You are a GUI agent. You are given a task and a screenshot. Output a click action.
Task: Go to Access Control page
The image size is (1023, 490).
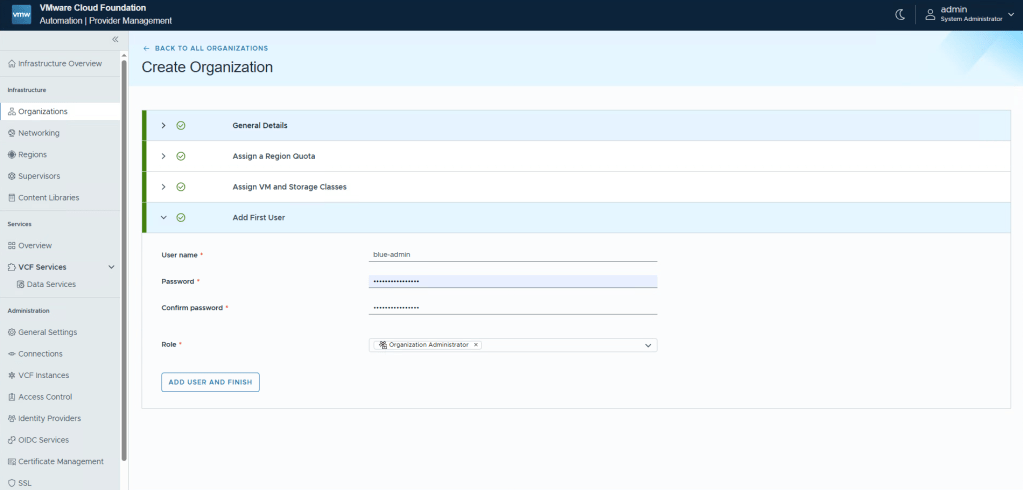45,397
